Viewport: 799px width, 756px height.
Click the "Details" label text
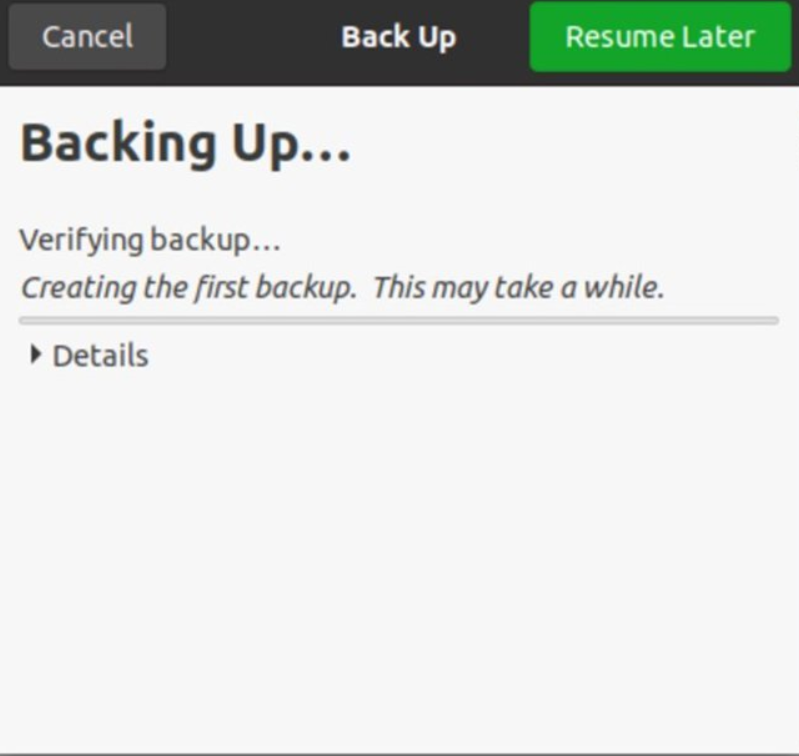[x=100, y=356]
